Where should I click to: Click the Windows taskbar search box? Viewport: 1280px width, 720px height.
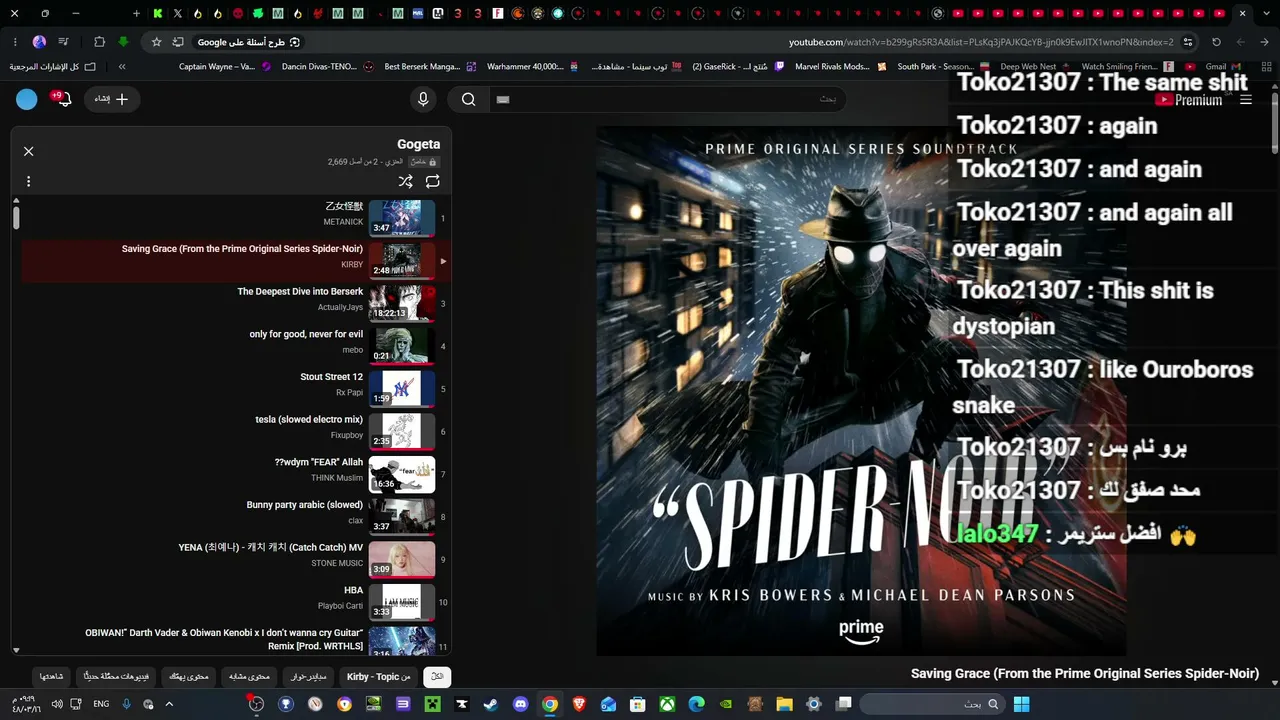tap(931, 704)
